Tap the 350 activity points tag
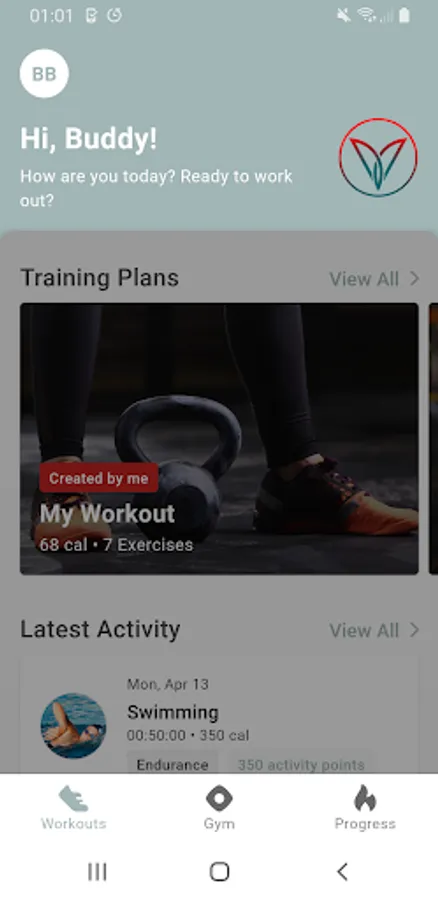Screen dimensions: 438x900 pos(301,765)
